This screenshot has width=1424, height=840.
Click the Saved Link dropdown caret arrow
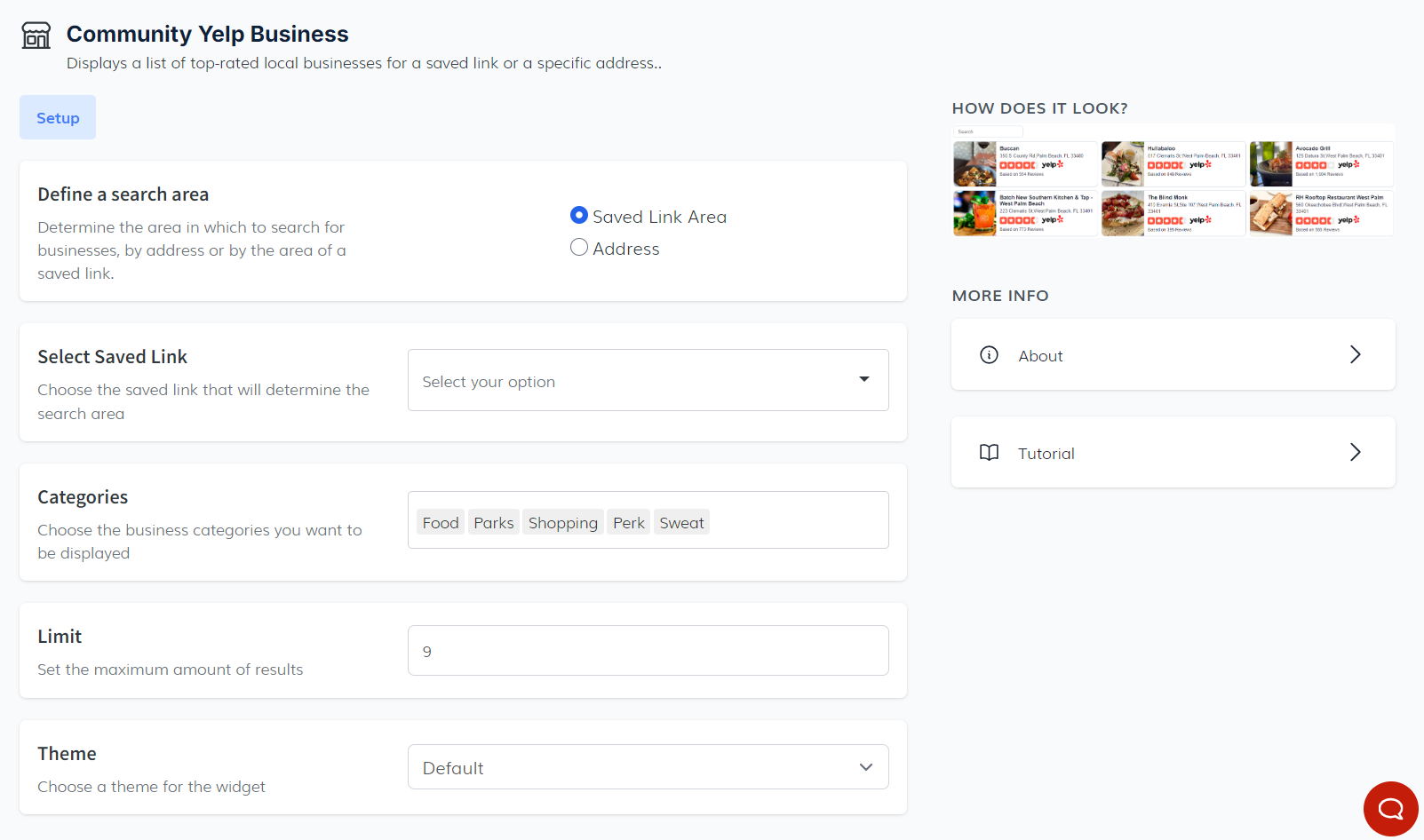pyautogui.click(x=863, y=380)
